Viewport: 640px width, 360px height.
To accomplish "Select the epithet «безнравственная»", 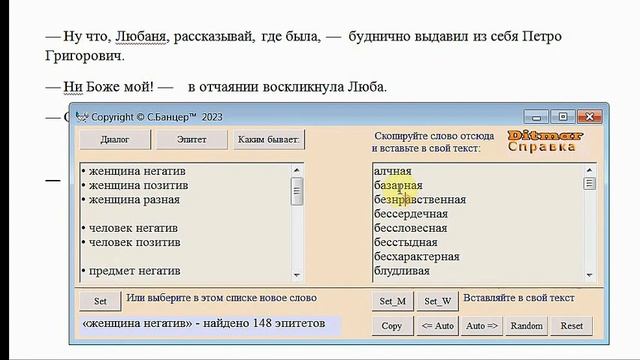I will coord(420,200).
